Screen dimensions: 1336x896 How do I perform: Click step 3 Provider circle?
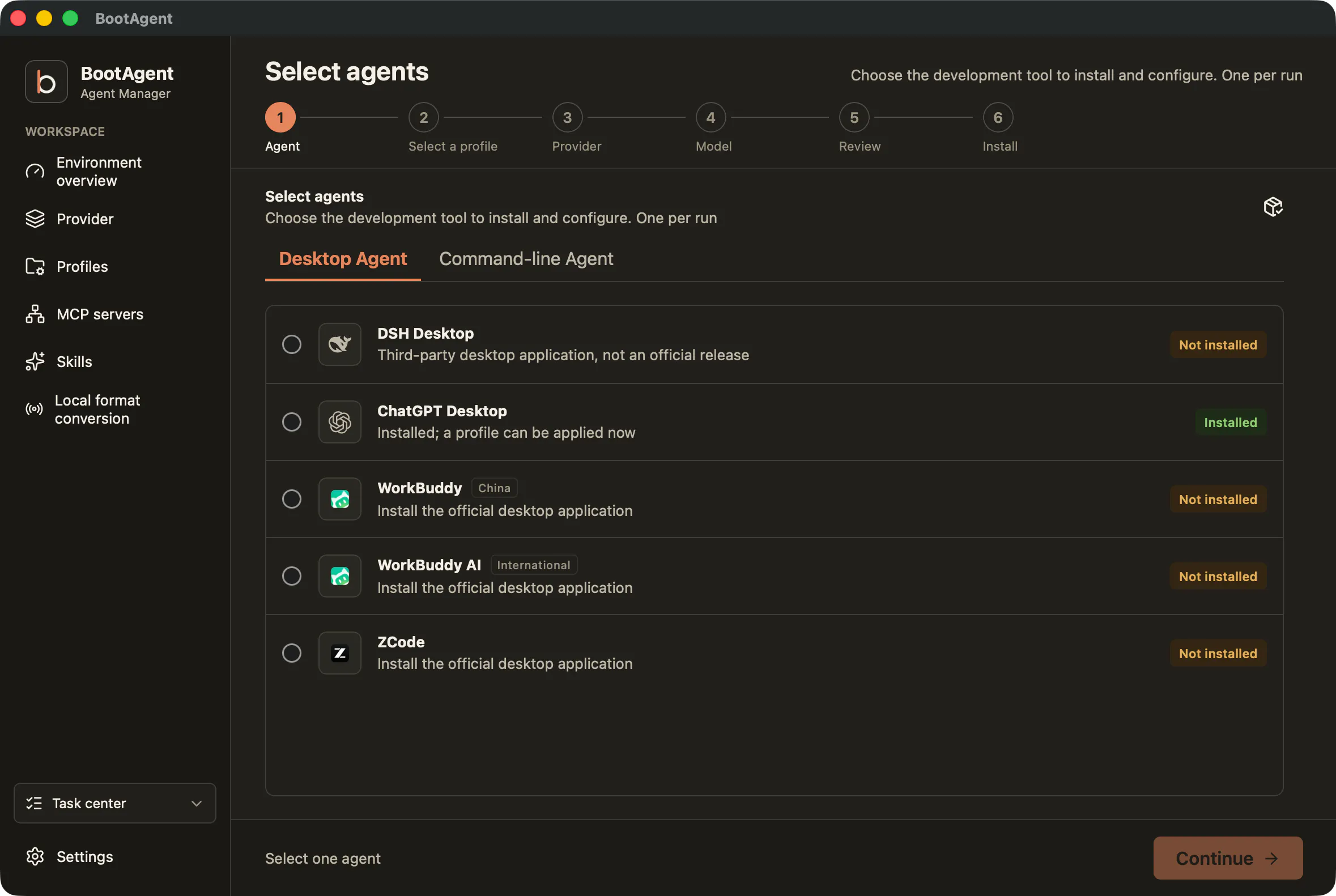tap(567, 117)
